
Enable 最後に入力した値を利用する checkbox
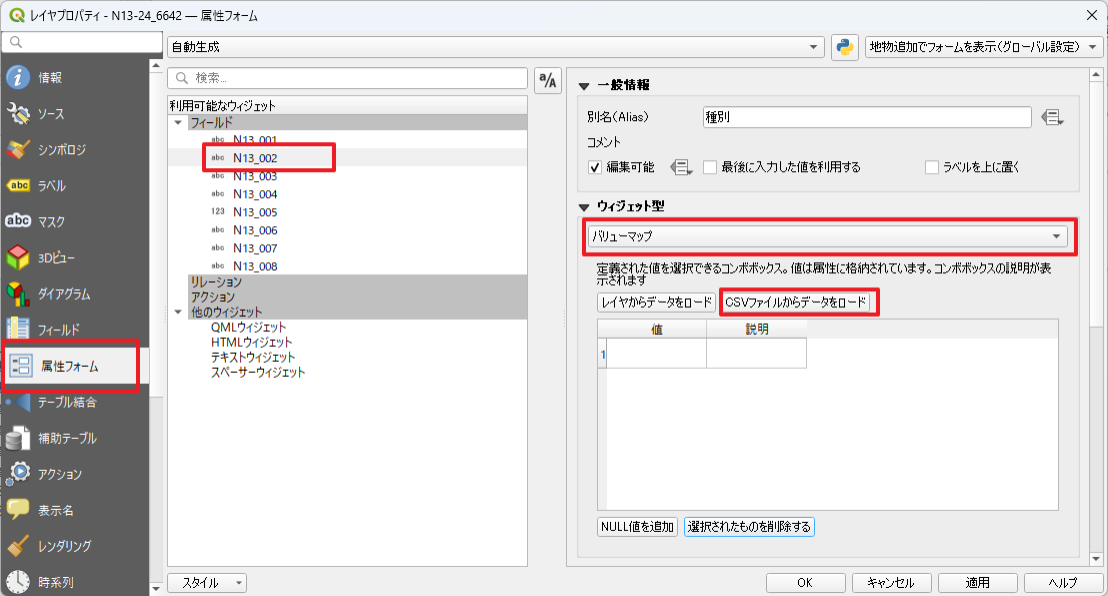coord(710,167)
